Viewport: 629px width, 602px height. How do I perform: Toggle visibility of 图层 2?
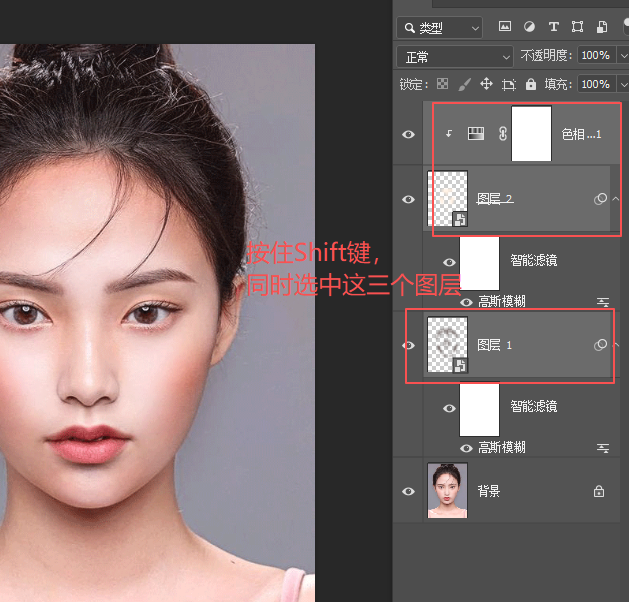408,199
